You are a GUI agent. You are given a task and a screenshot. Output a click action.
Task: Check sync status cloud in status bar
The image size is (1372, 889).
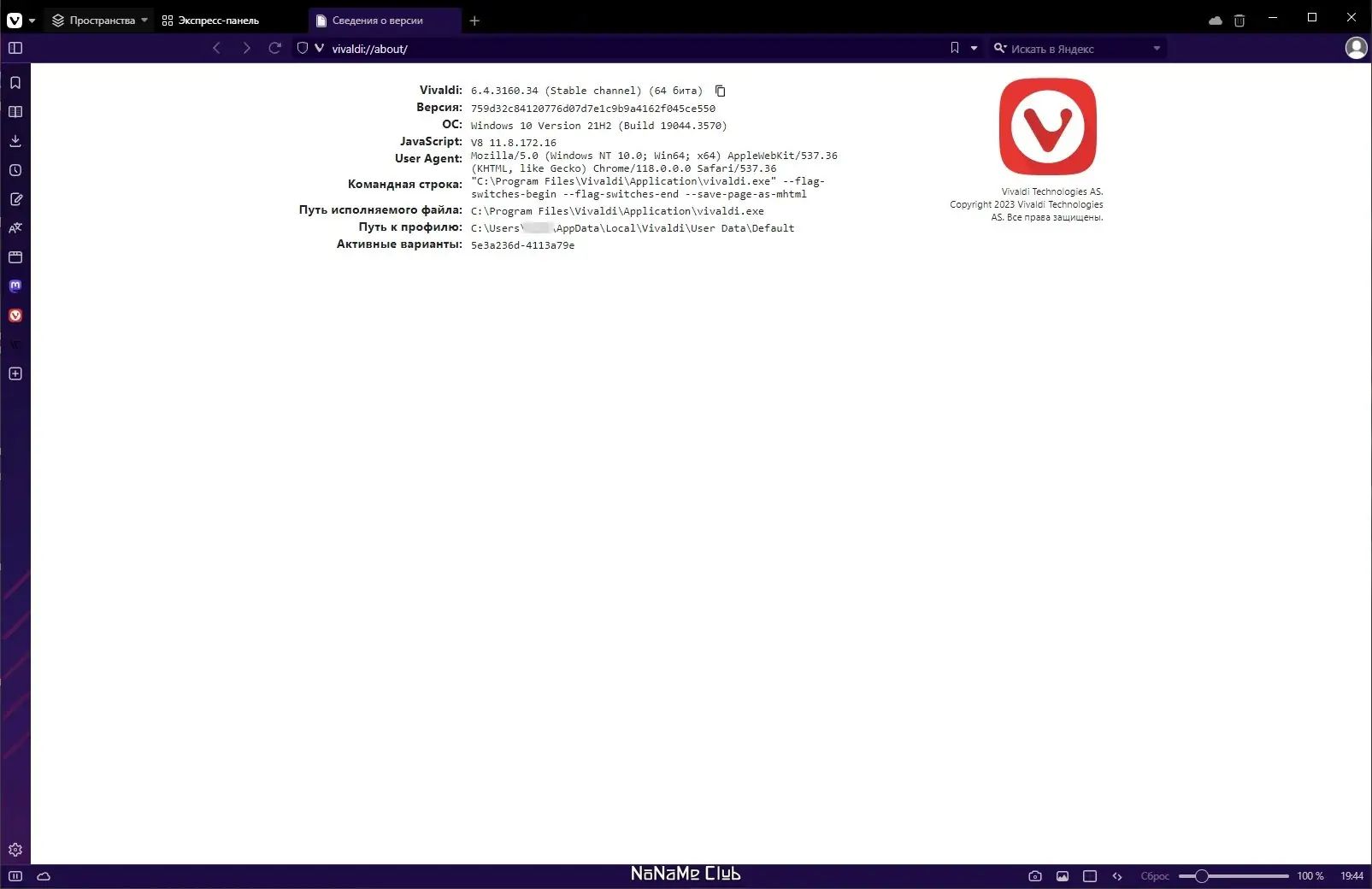click(44, 876)
